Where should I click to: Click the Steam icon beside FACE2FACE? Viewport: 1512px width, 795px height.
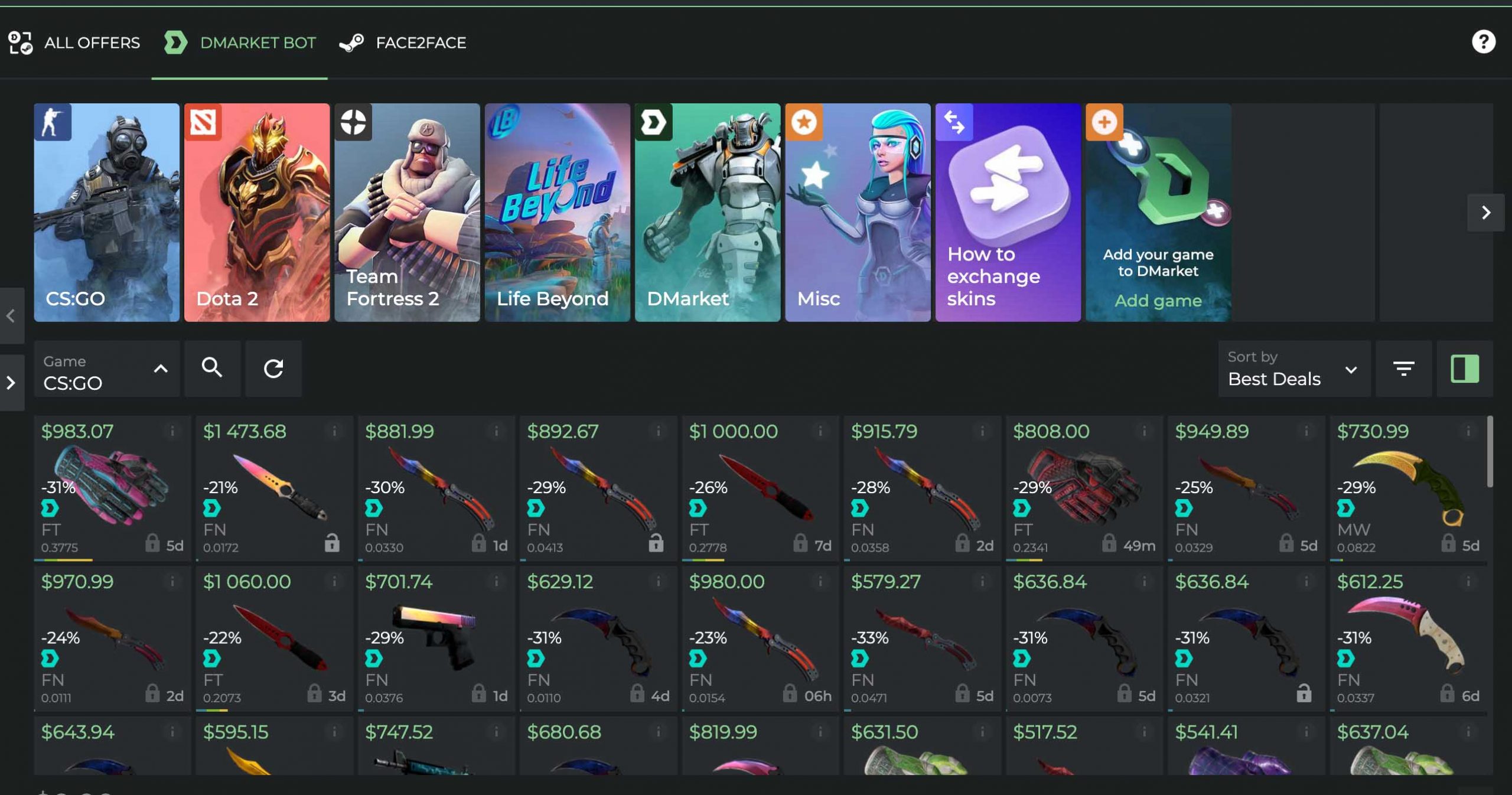click(351, 43)
